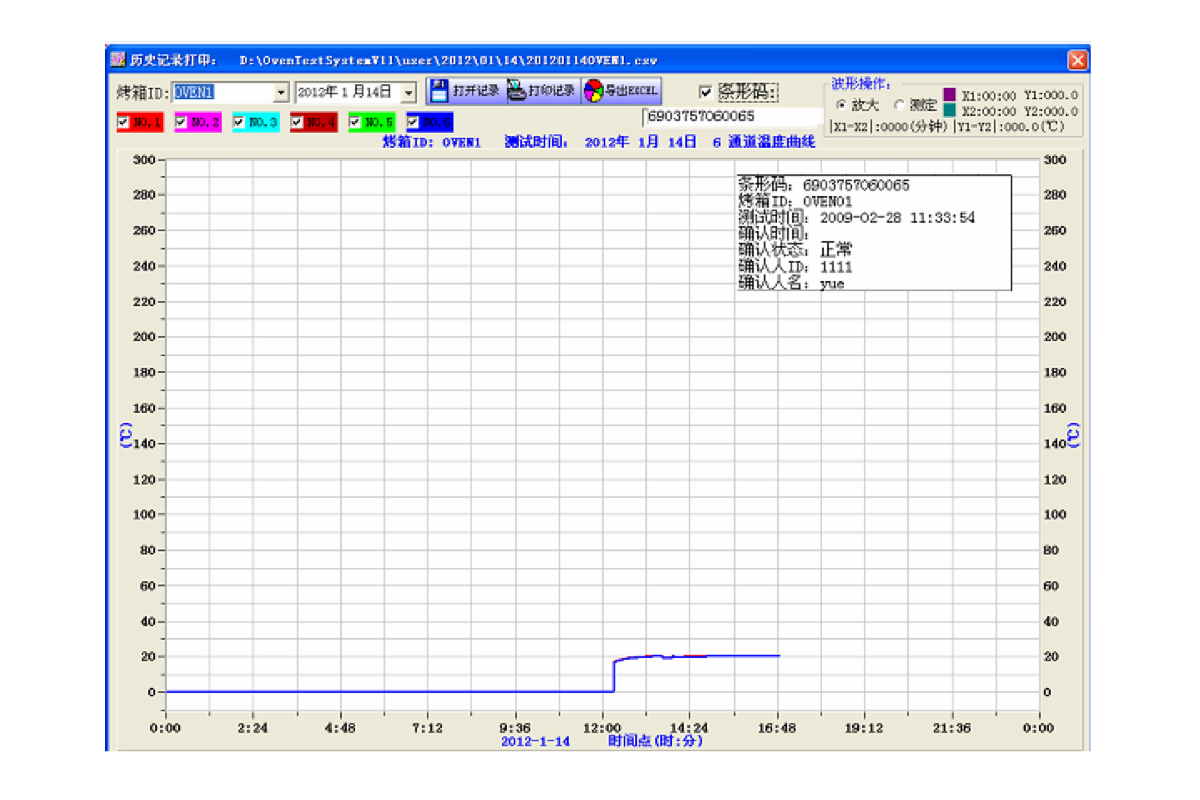Select the 测定 (measure) radio button
This screenshot has width=1200, height=800.
point(898,105)
